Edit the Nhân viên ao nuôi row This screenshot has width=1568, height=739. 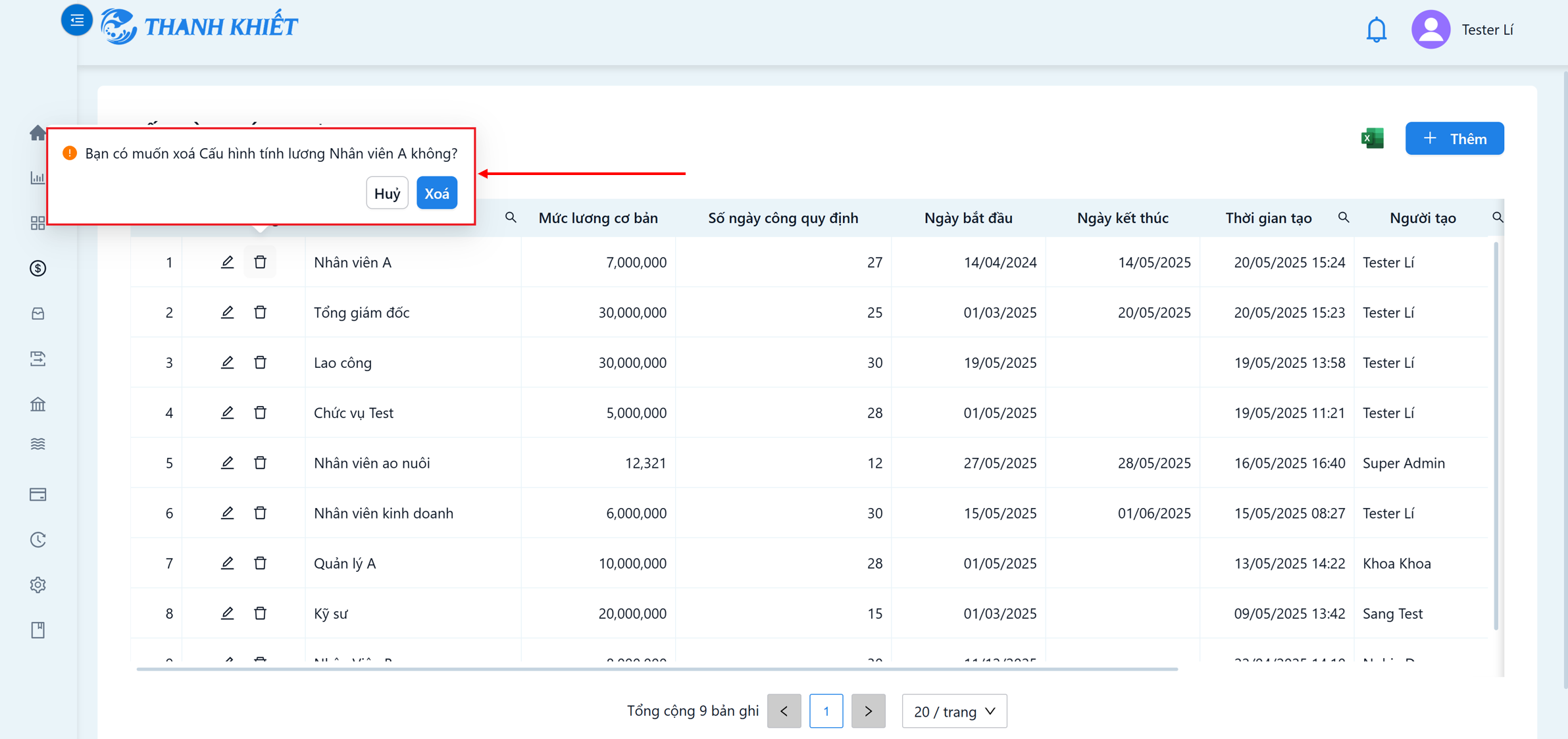227,463
